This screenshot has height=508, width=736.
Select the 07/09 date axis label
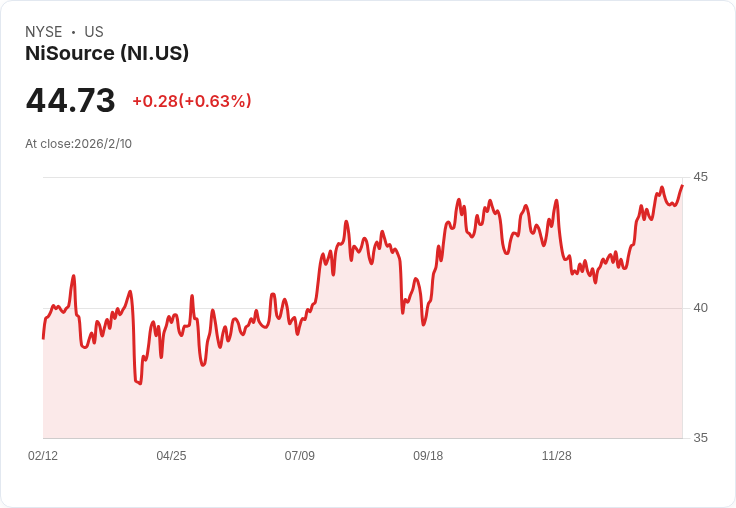click(299, 456)
